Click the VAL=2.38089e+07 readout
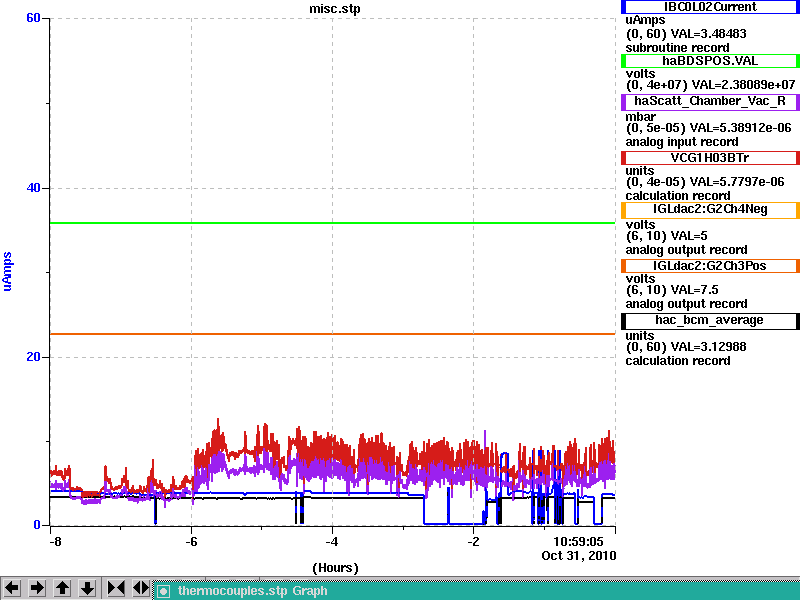This screenshot has height=600, width=800. 743,85
